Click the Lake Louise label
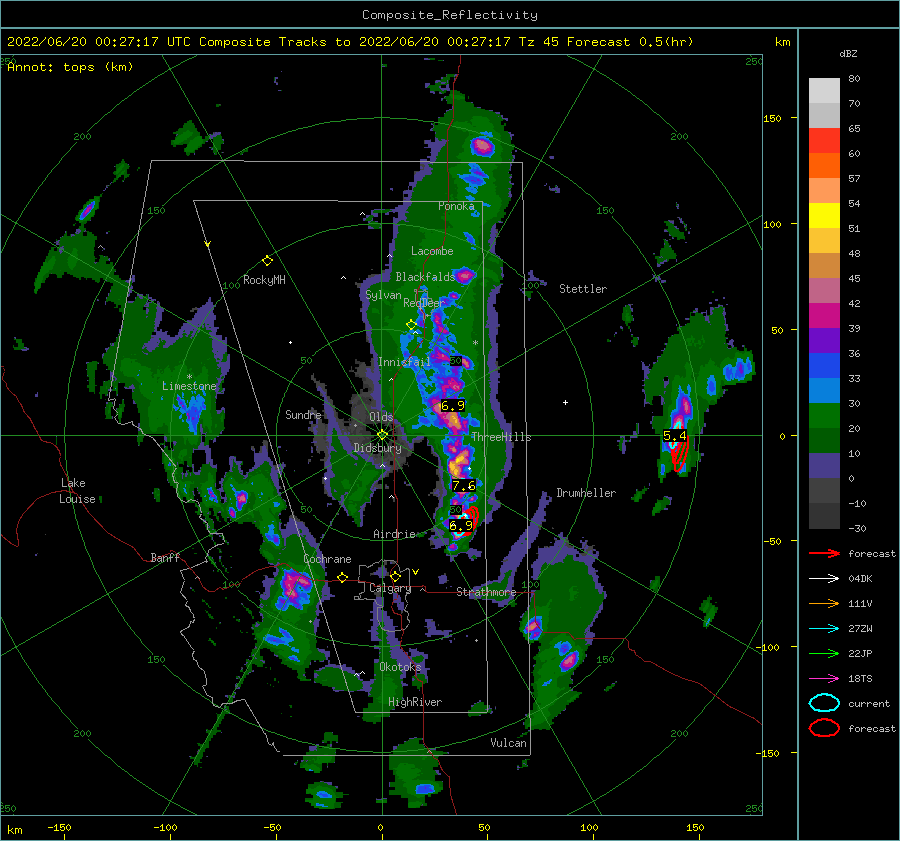This screenshot has height=841, width=900. click(x=77, y=491)
